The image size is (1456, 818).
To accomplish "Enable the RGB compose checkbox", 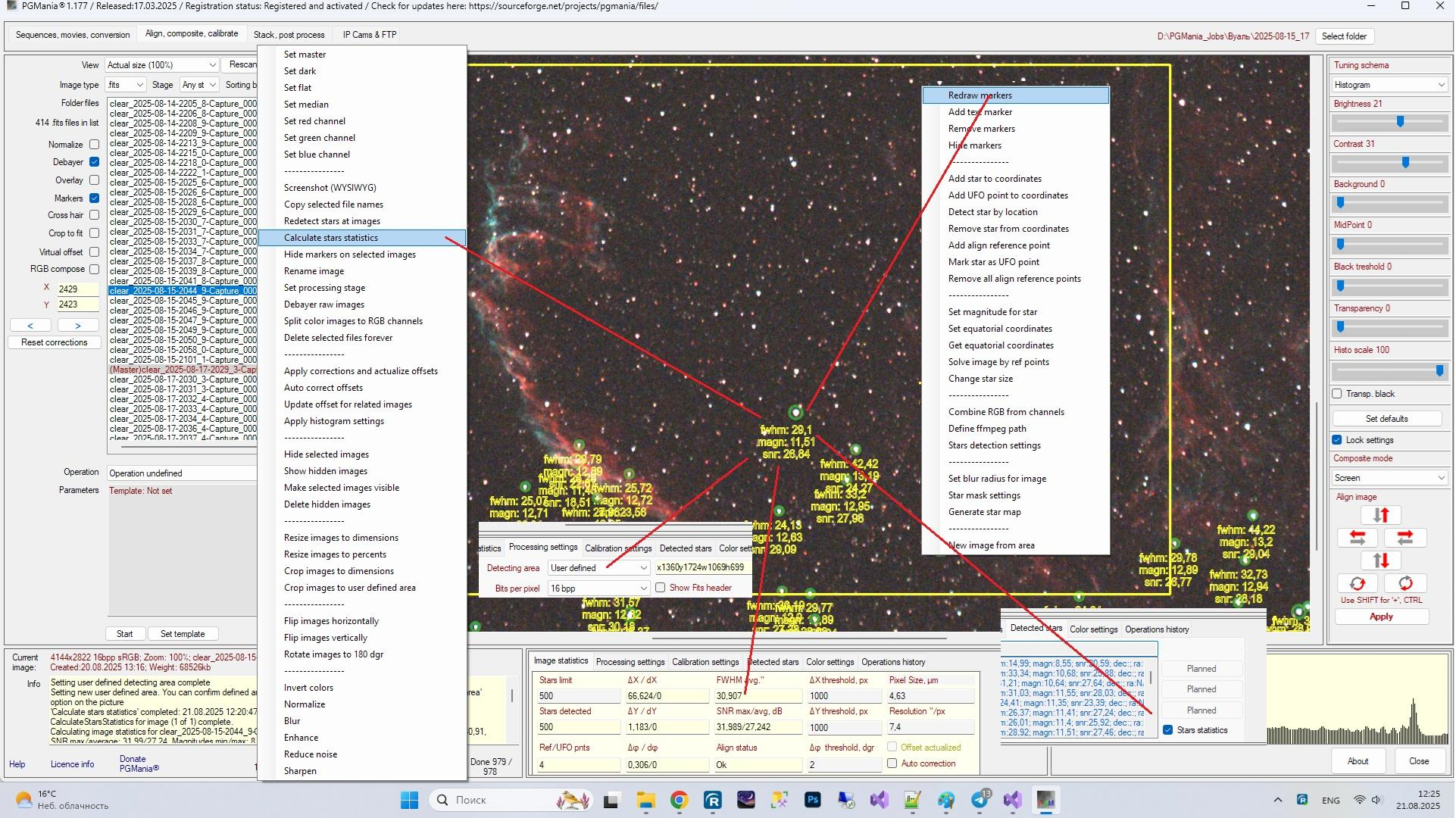I will [x=94, y=269].
